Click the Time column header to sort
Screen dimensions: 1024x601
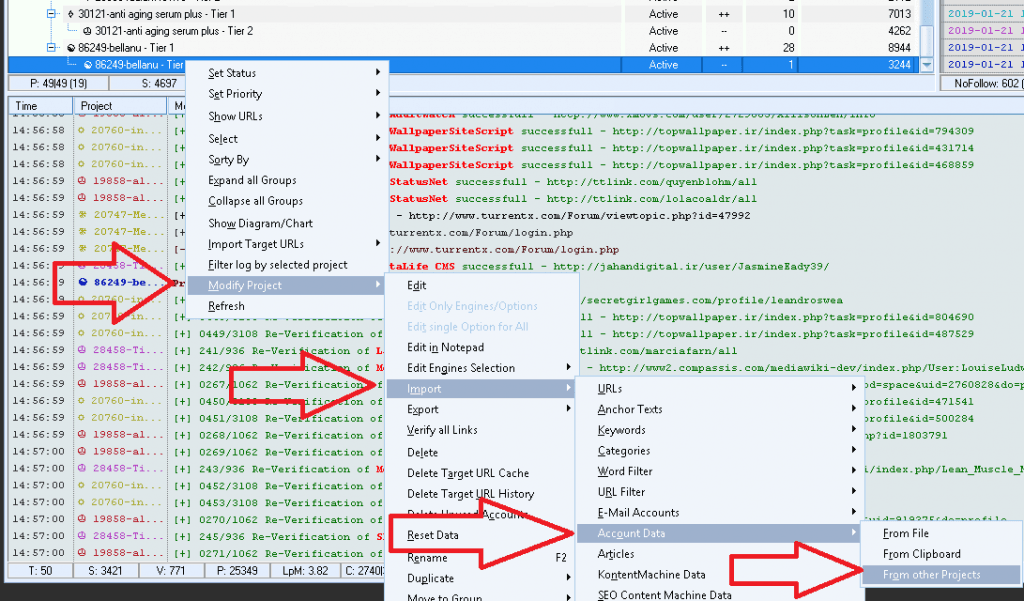point(27,104)
